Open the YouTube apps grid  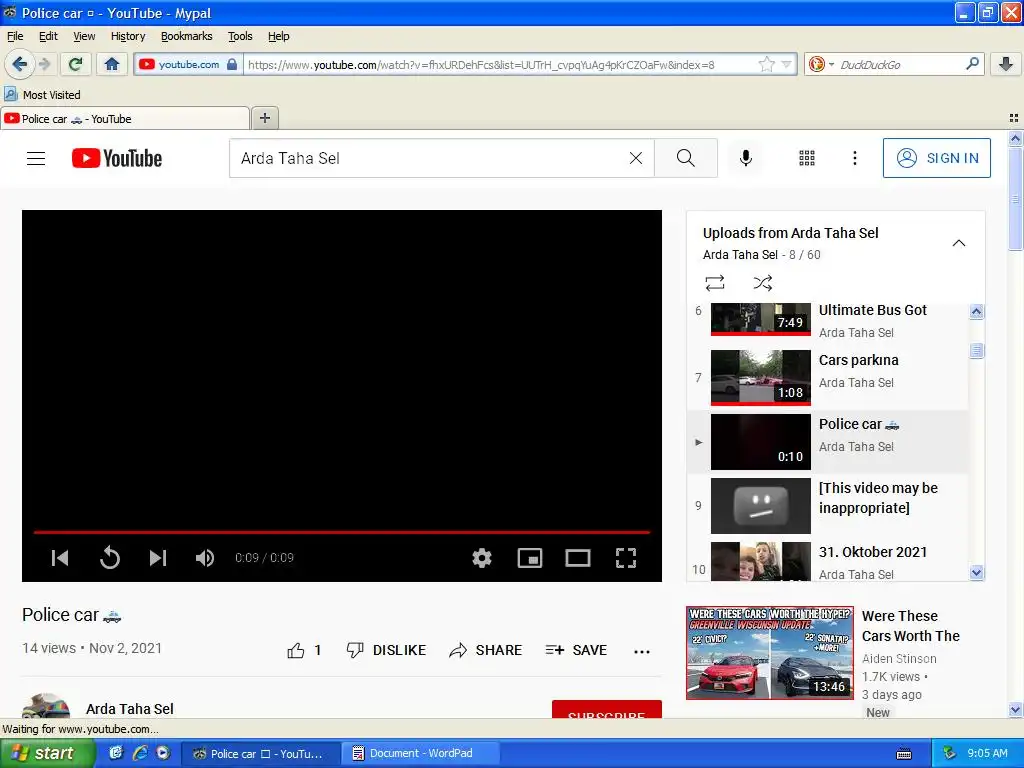pyautogui.click(x=807, y=158)
